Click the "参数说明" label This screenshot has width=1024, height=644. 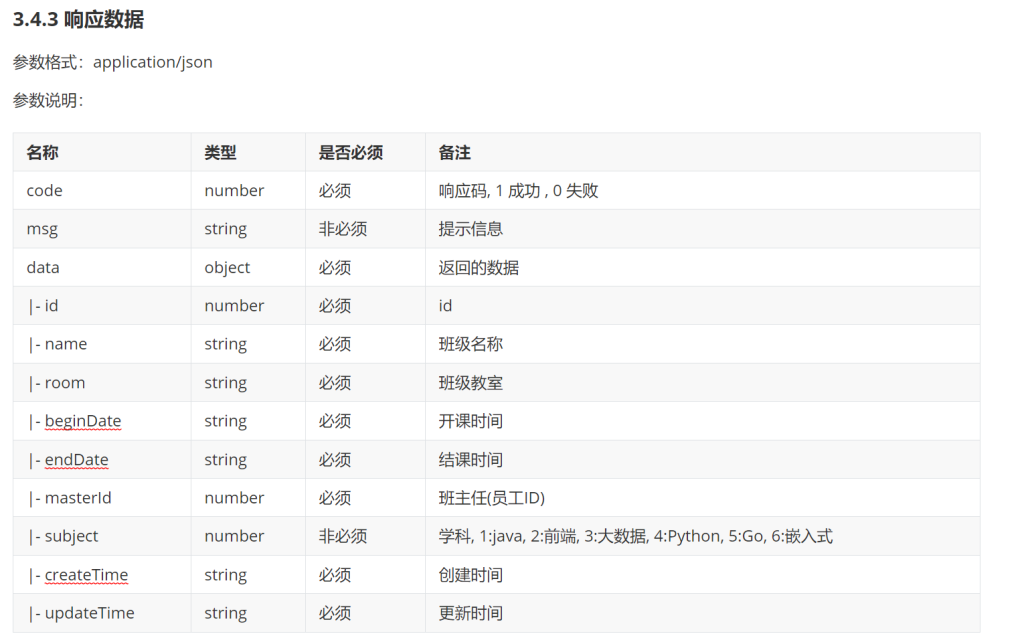click(46, 100)
